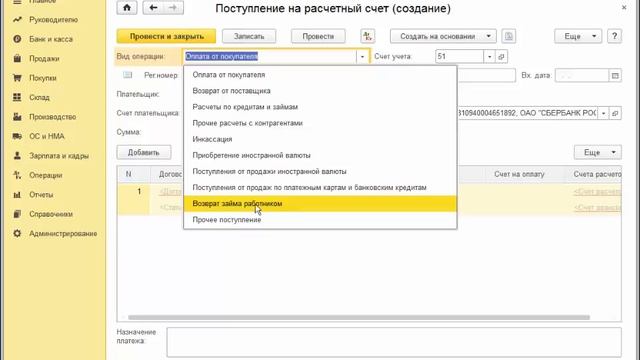Open Зарплата и кадры section
This screenshot has width=640, height=360.
[58, 156]
